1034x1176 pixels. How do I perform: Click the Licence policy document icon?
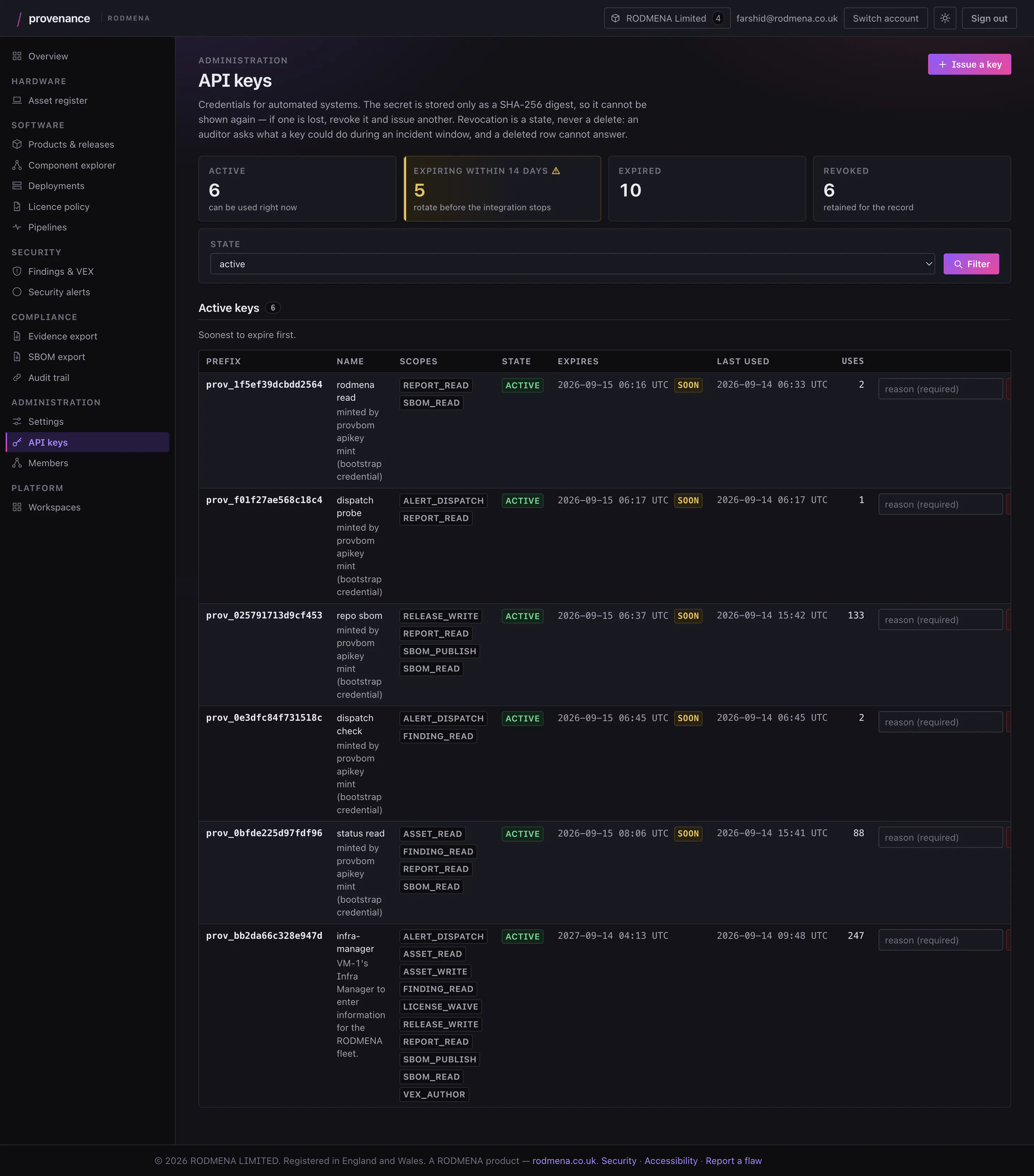point(17,206)
